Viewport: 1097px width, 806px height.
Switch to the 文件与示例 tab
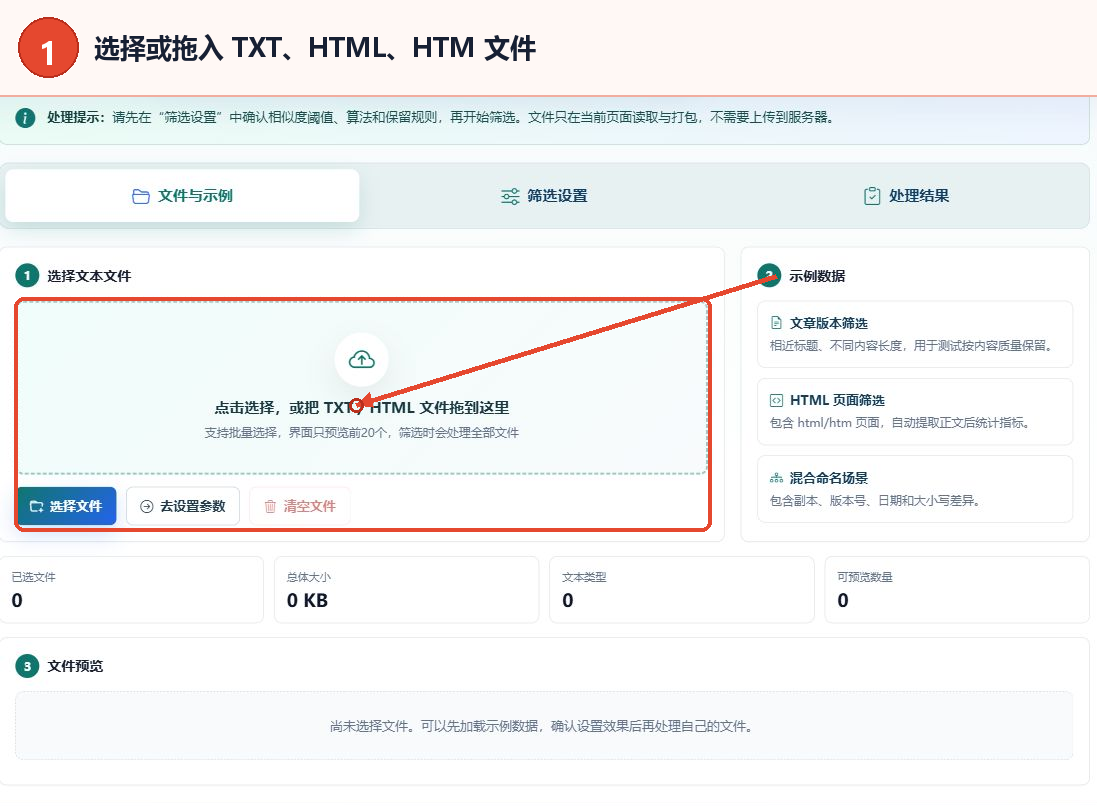click(x=182, y=196)
